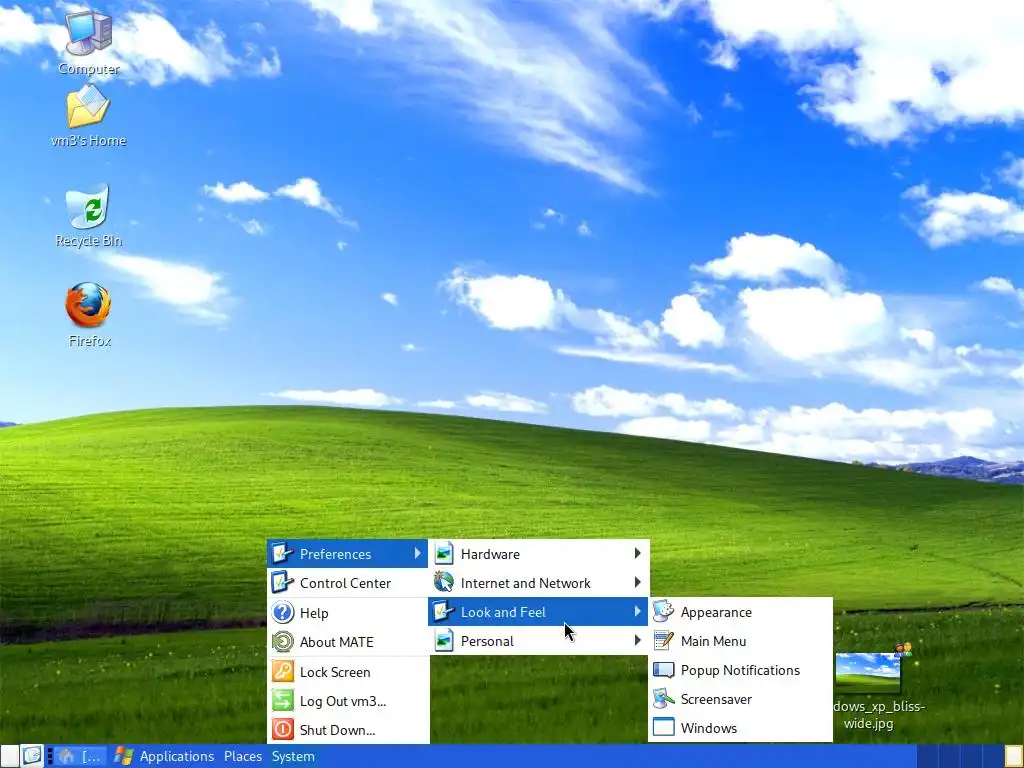Select the dows_xp_bliss-wide.jpg image thumbnail
1024x768 pixels.
point(868,672)
